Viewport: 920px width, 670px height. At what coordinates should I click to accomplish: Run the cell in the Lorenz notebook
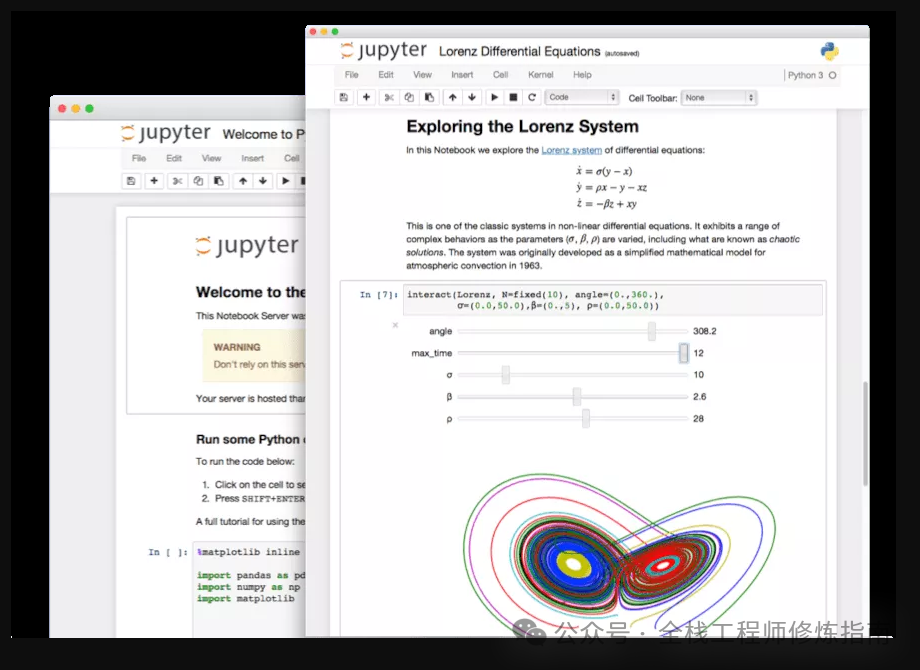click(494, 97)
